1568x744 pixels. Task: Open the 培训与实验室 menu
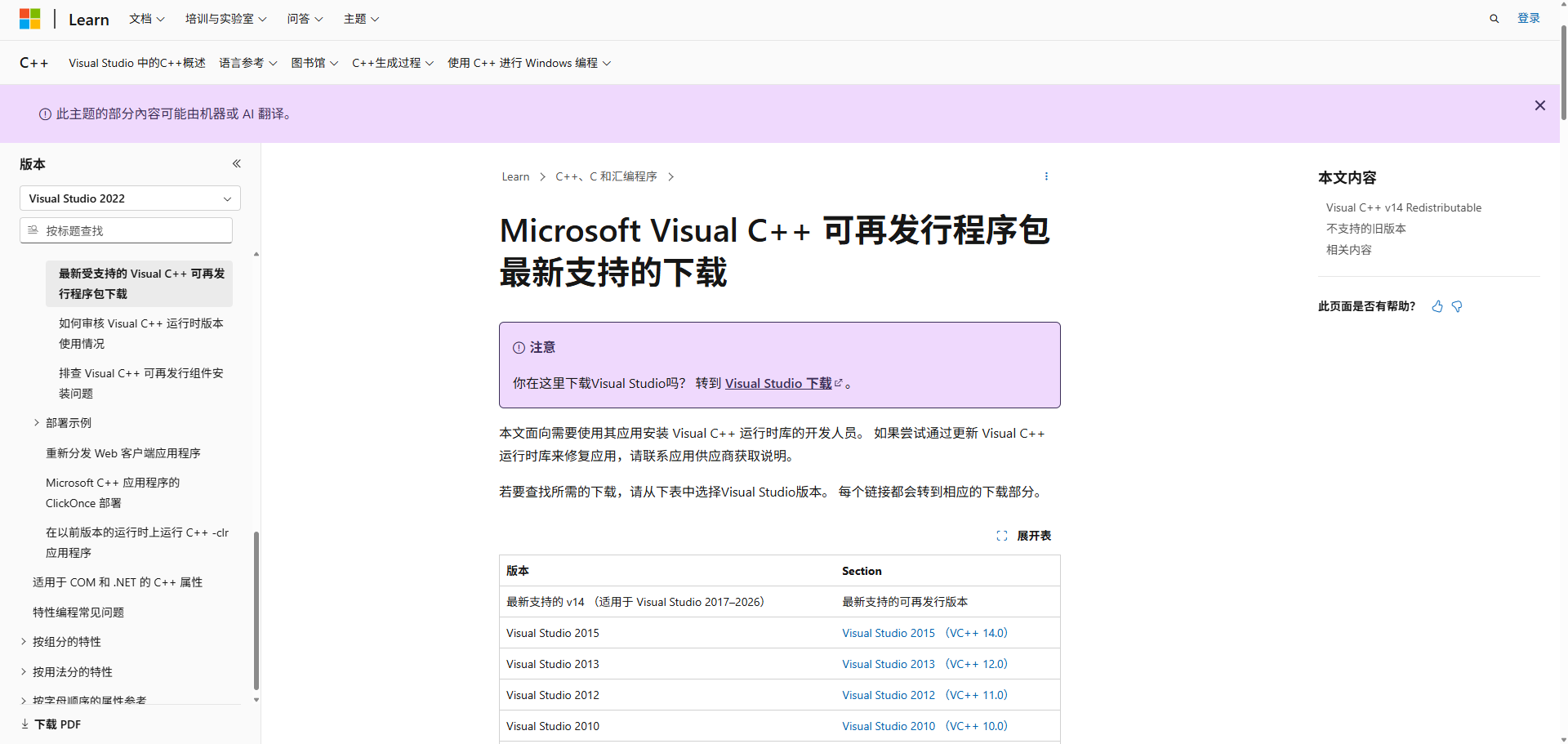(226, 19)
